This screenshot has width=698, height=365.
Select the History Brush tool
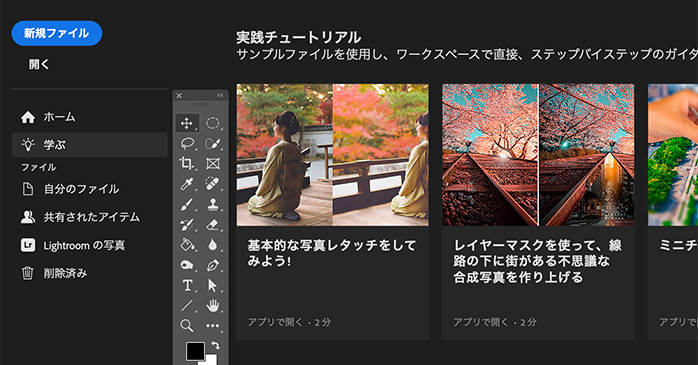[187, 224]
